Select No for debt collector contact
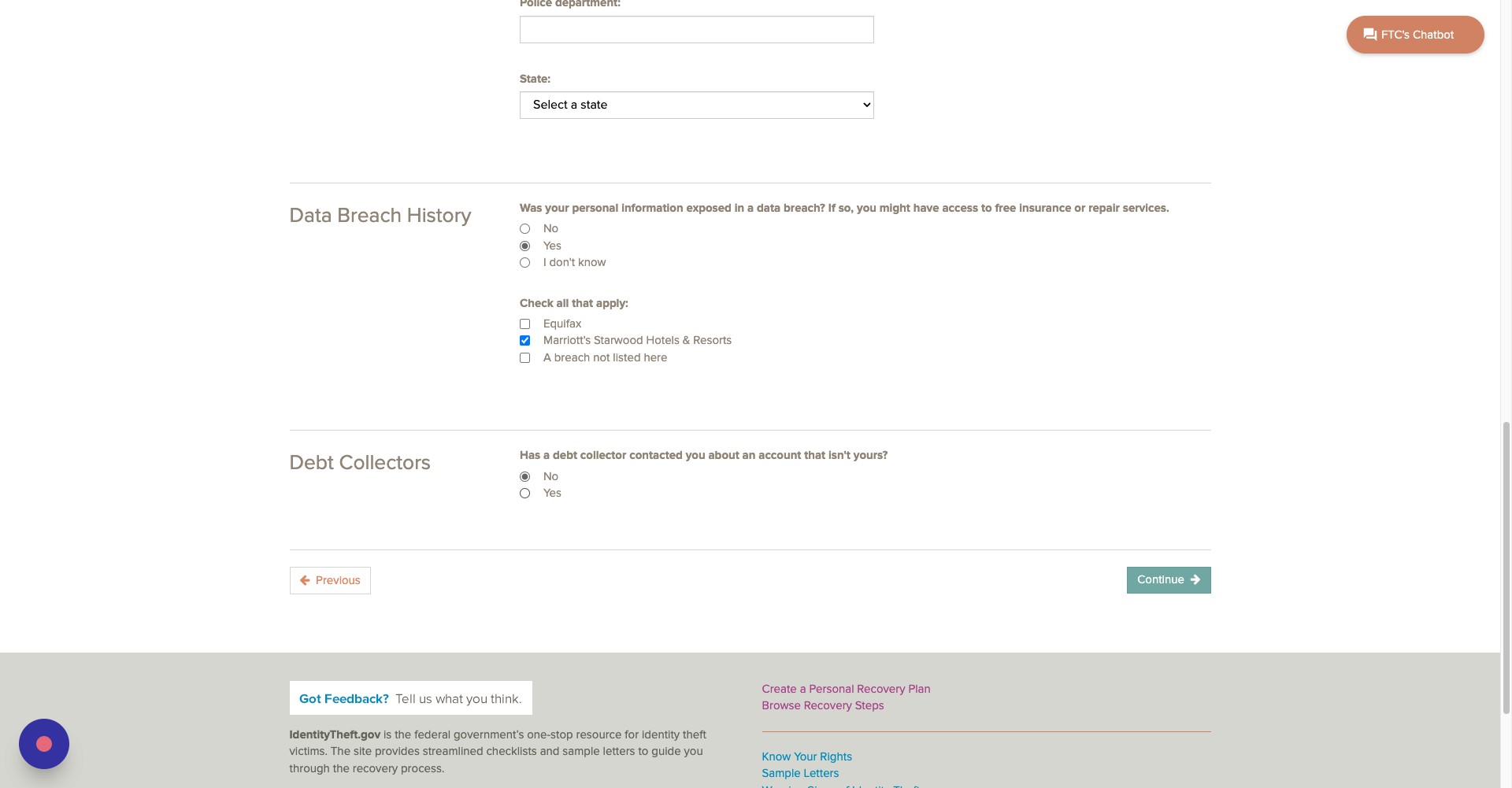The width and height of the screenshot is (1512, 788). [x=525, y=477]
